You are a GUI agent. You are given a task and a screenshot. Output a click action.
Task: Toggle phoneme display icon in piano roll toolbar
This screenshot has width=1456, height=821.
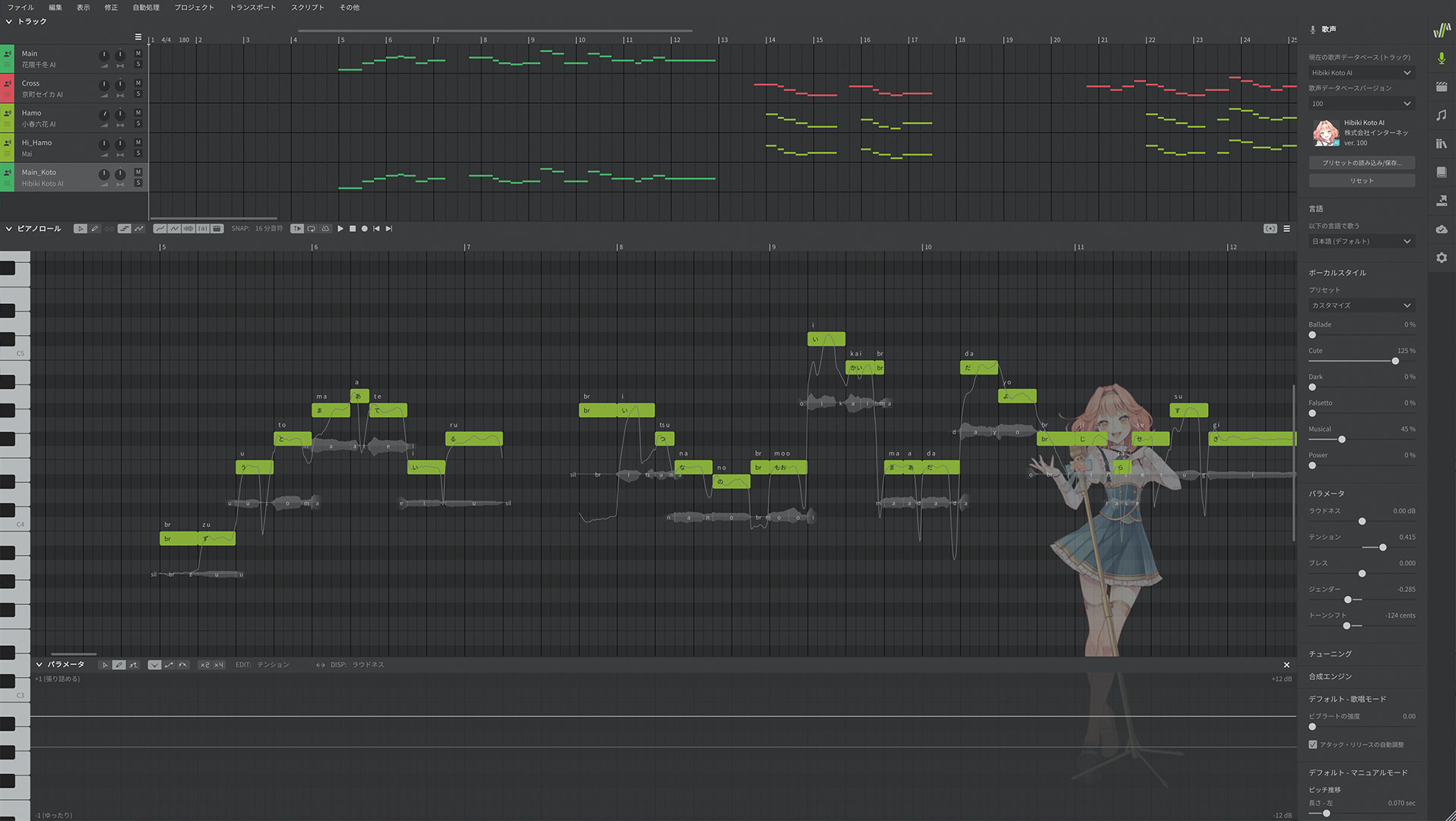point(202,229)
